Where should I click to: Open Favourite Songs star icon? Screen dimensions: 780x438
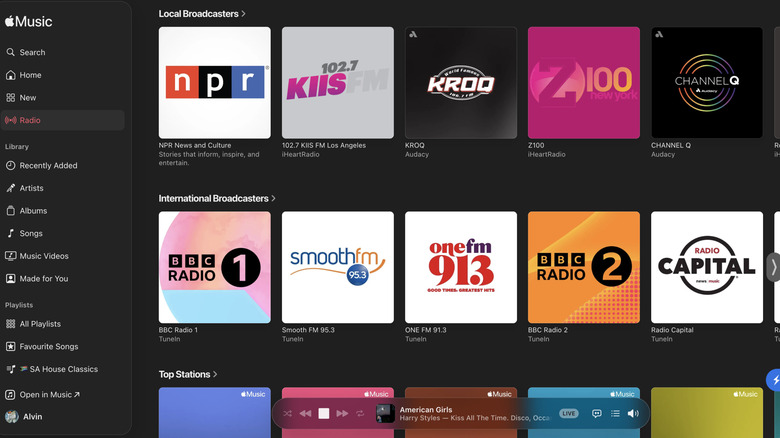point(10,346)
